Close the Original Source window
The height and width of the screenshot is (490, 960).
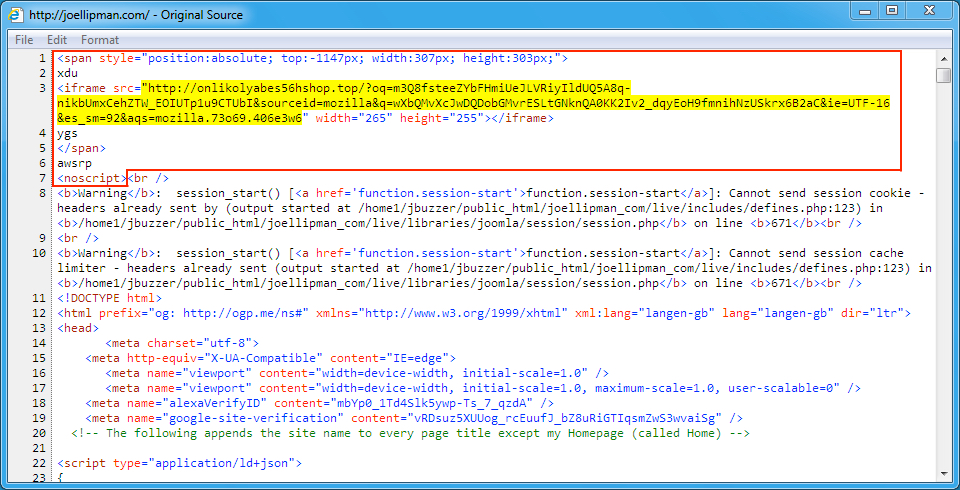coord(929,11)
